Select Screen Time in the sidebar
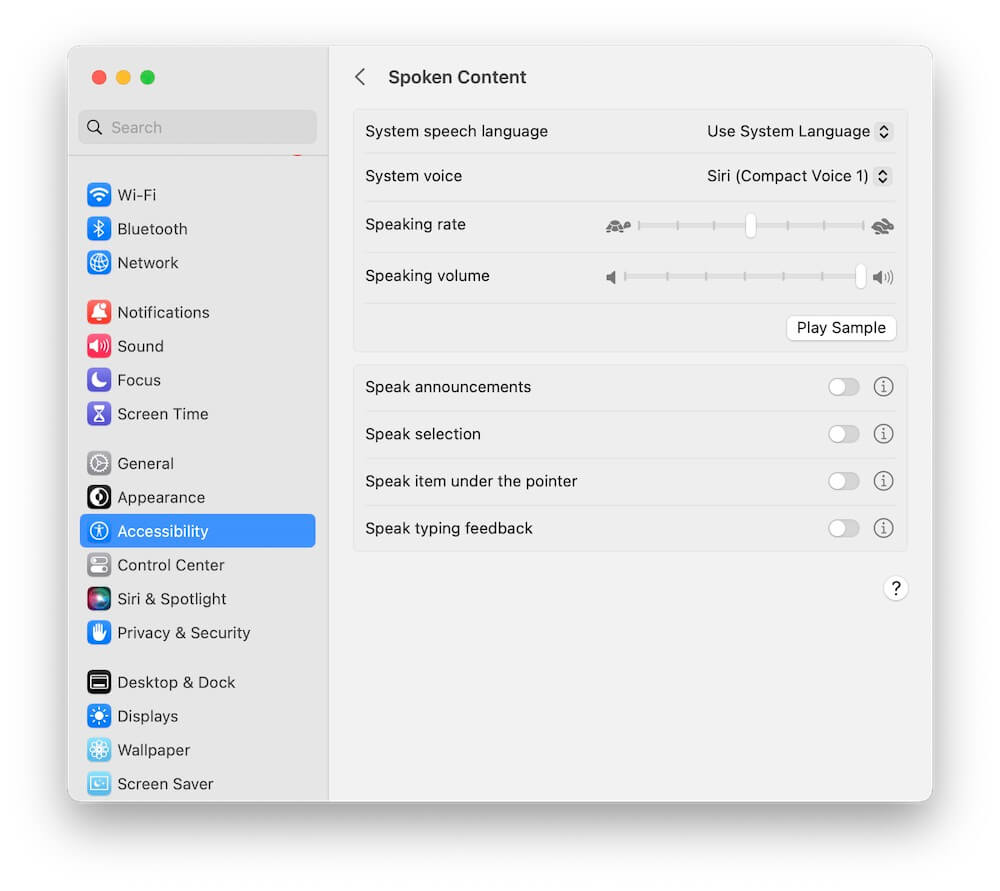1000x891 pixels. [x=198, y=413]
